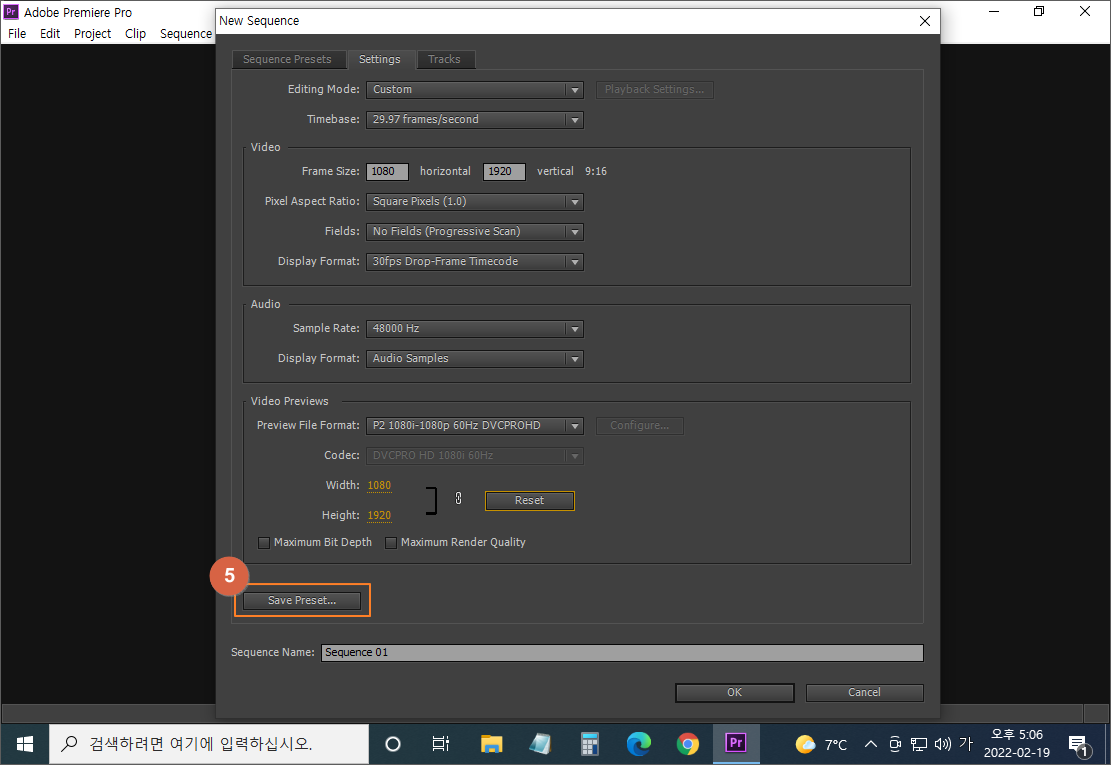Image resolution: width=1111 pixels, height=765 pixels.
Task: Select the Settings tab
Action: coord(380,60)
